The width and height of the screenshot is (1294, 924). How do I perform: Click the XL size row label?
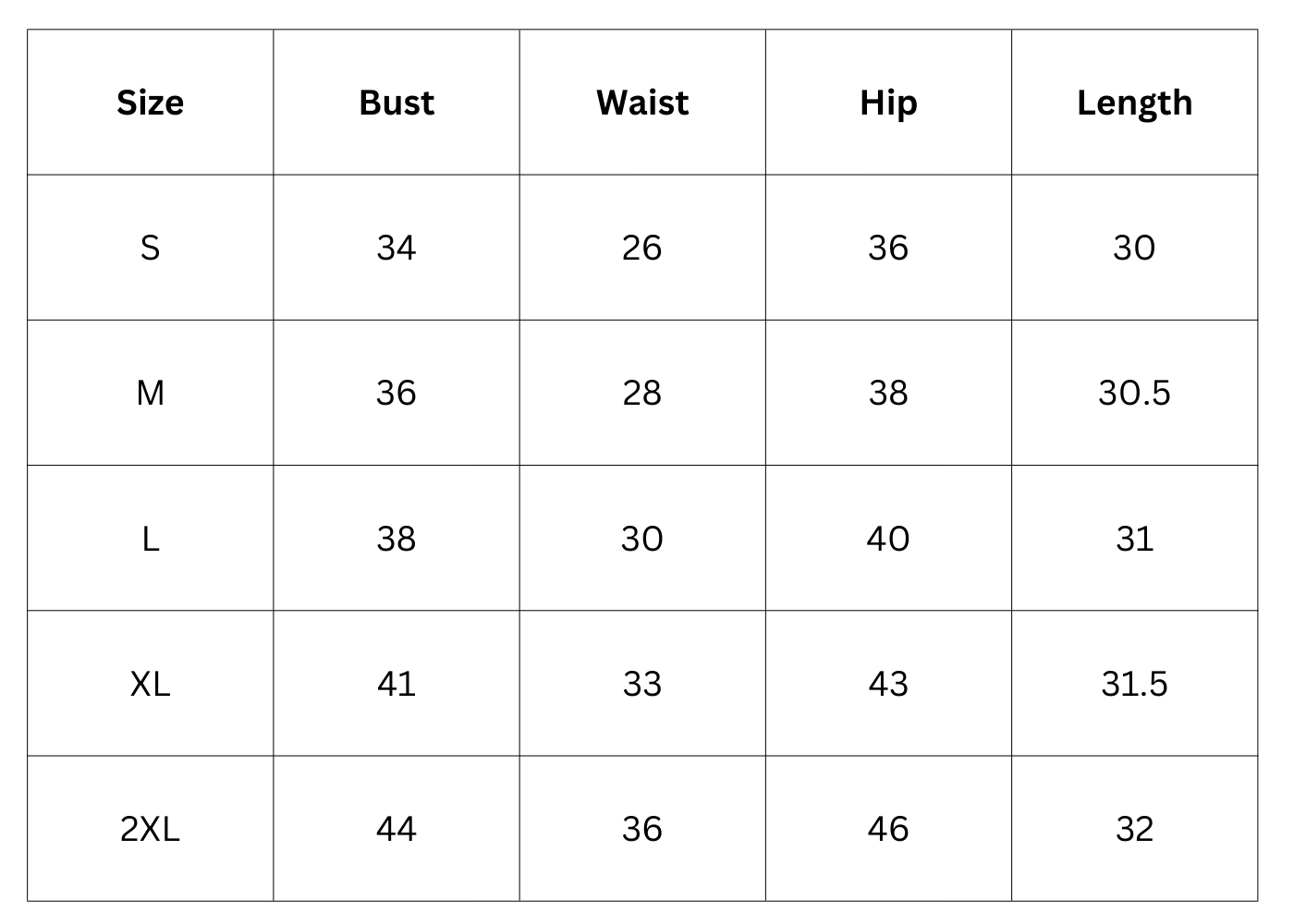point(150,684)
